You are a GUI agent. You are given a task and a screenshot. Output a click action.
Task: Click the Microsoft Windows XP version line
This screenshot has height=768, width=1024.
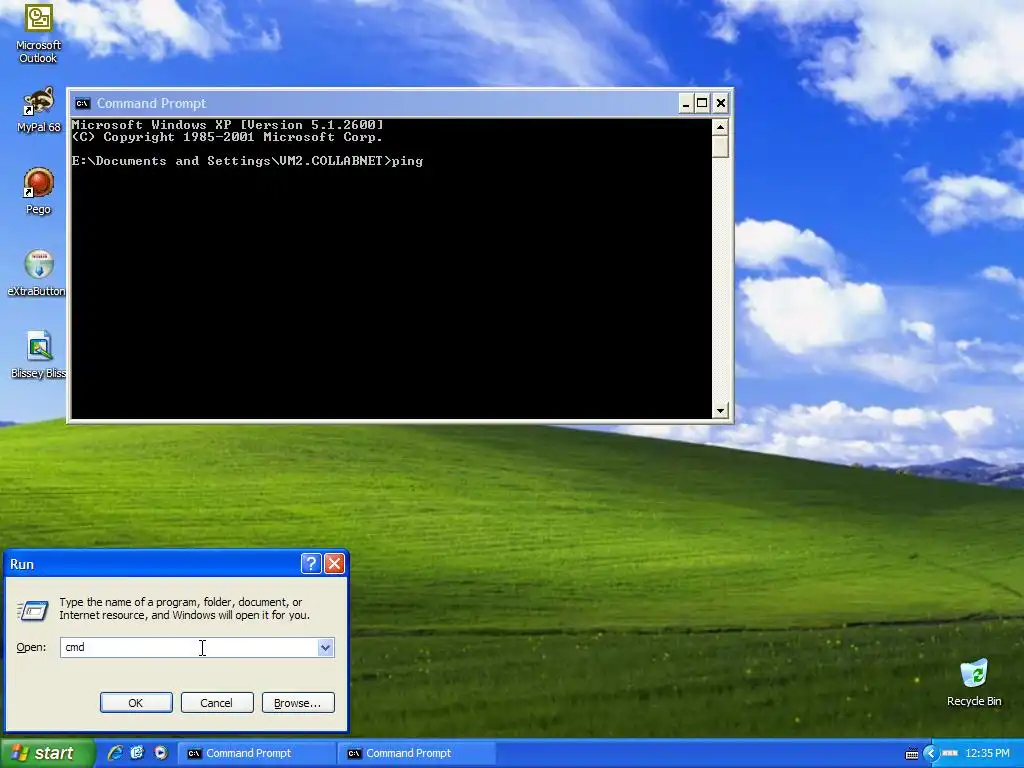click(x=227, y=125)
